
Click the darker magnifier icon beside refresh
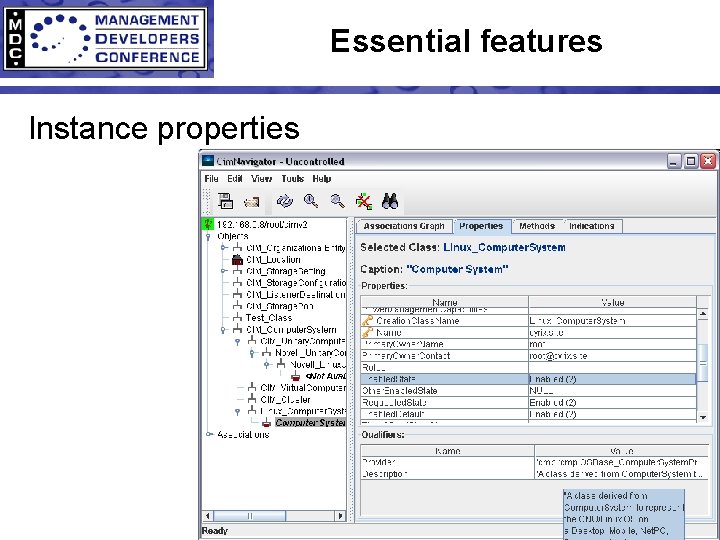pos(311,201)
